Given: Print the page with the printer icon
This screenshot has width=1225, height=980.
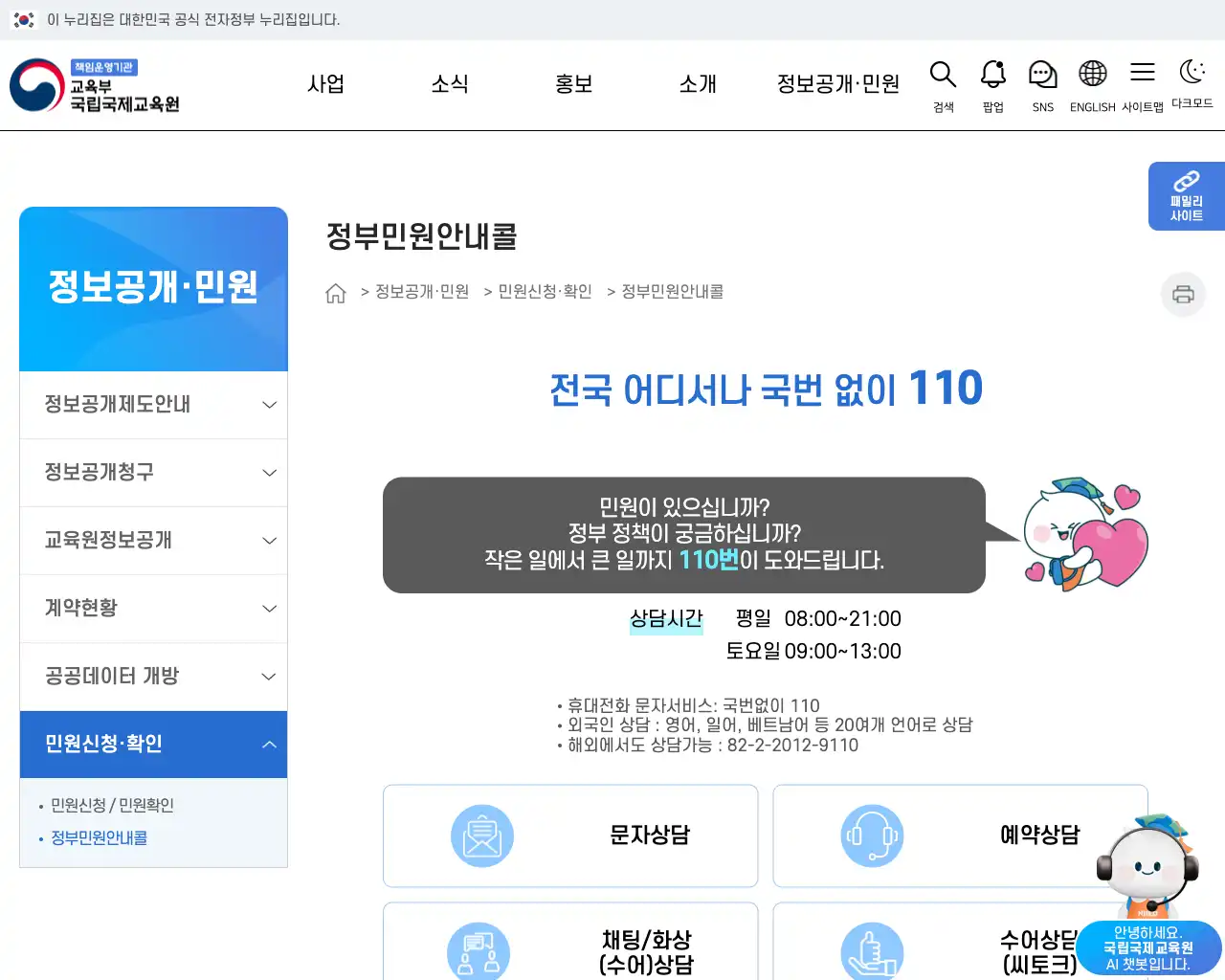Looking at the screenshot, I should [1184, 294].
